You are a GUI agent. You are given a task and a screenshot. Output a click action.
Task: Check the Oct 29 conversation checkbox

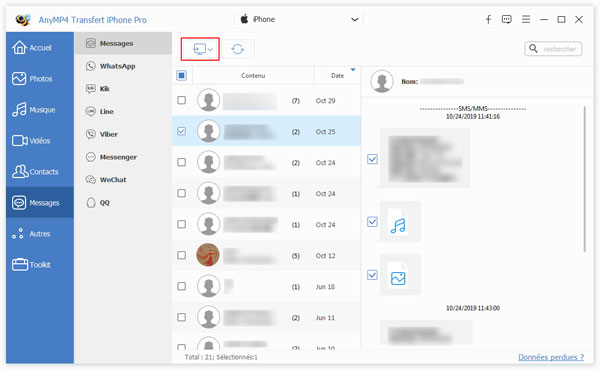tap(182, 100)
